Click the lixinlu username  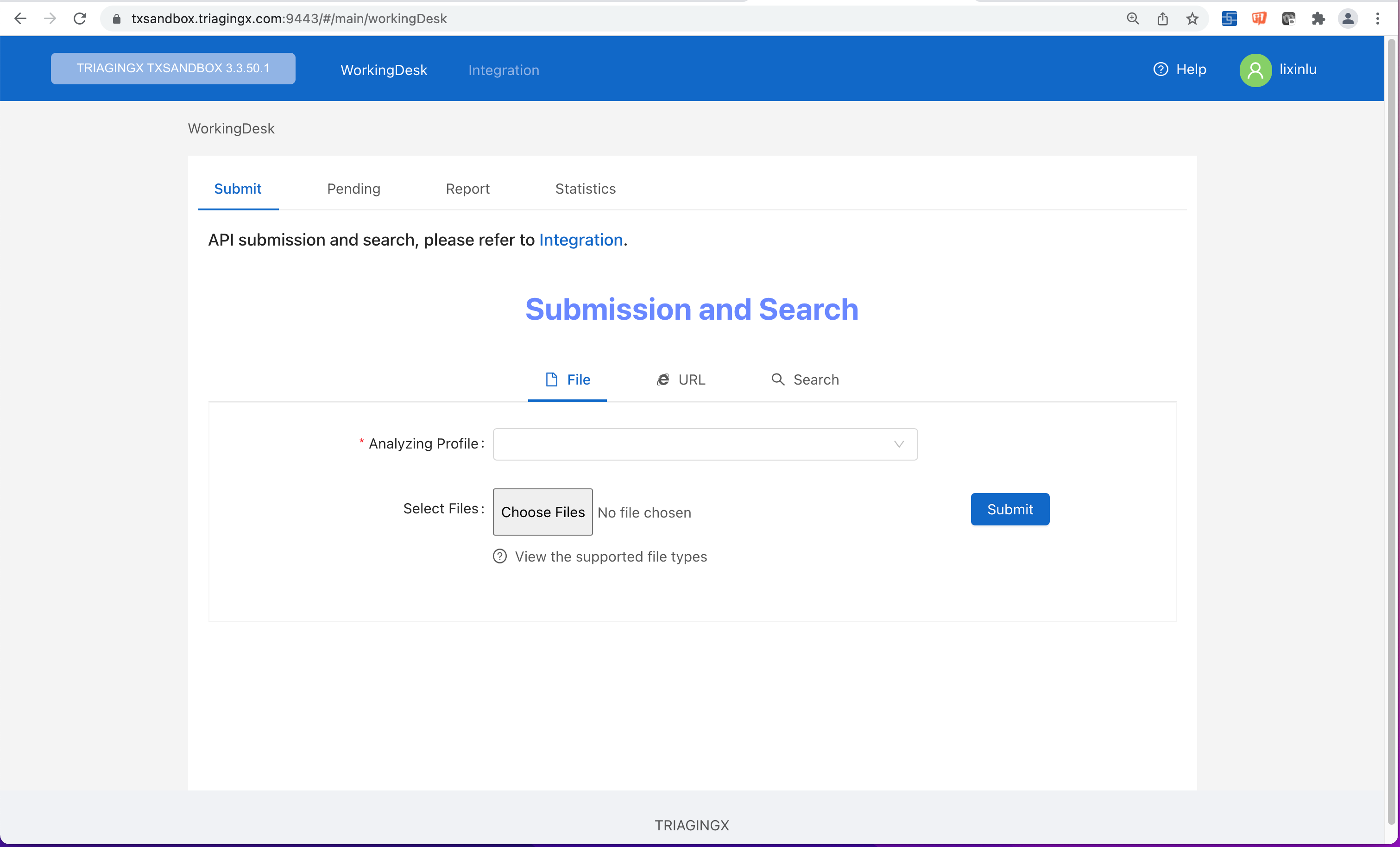click(x=1298, y=70)
